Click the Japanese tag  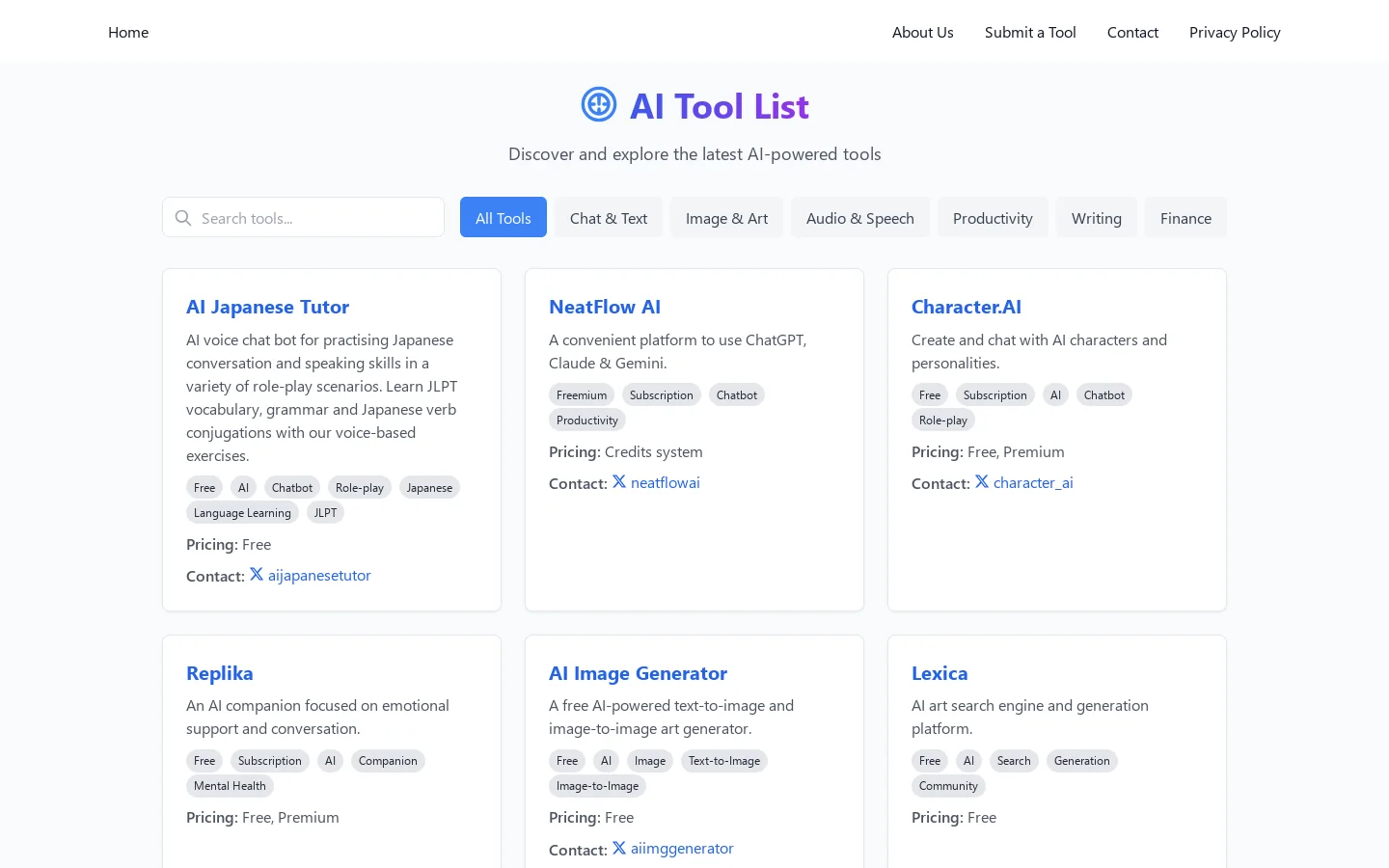(x=429, y=488)
